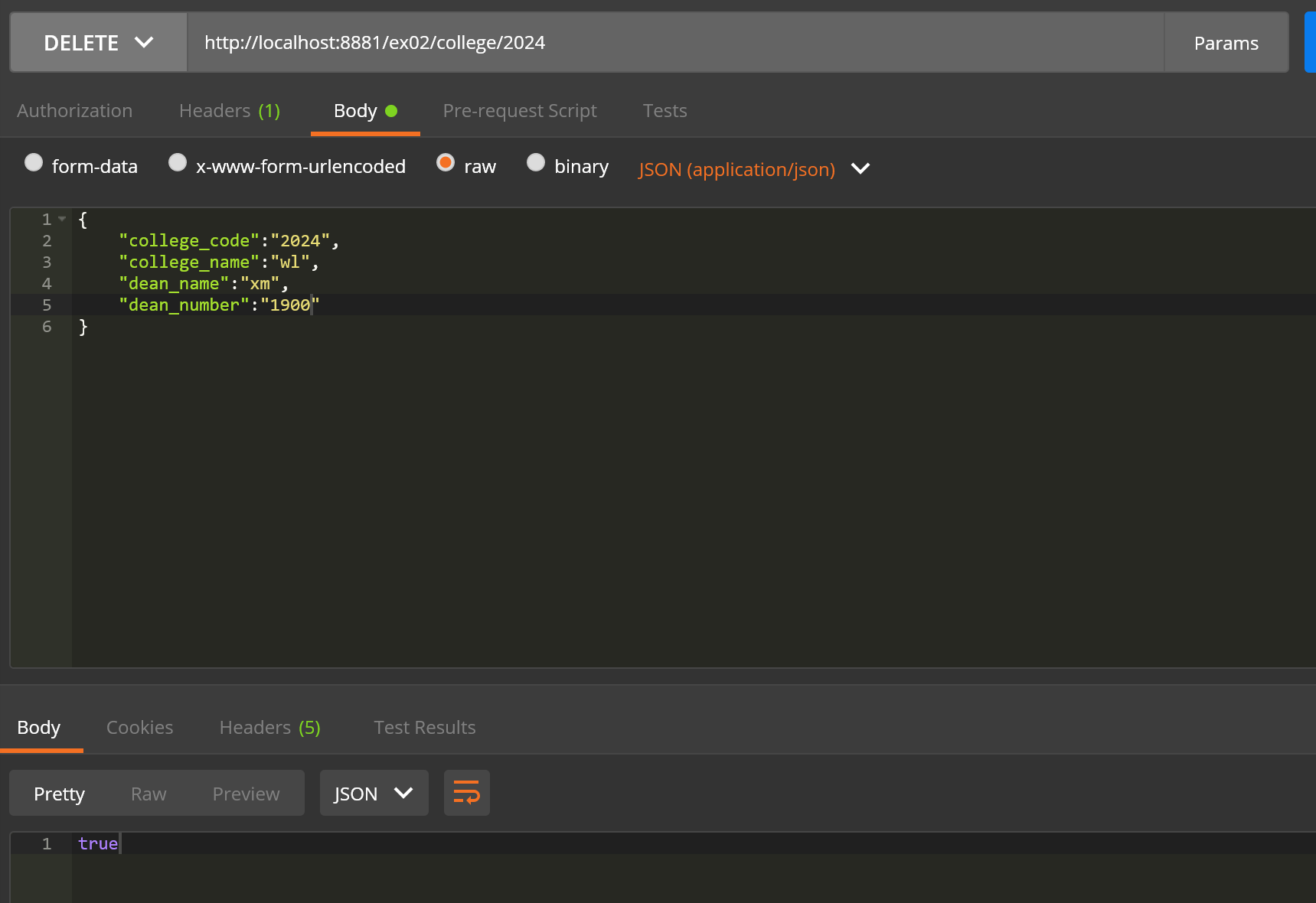
Task: Select the form-data radio button
Action: [x=33, y=162]
